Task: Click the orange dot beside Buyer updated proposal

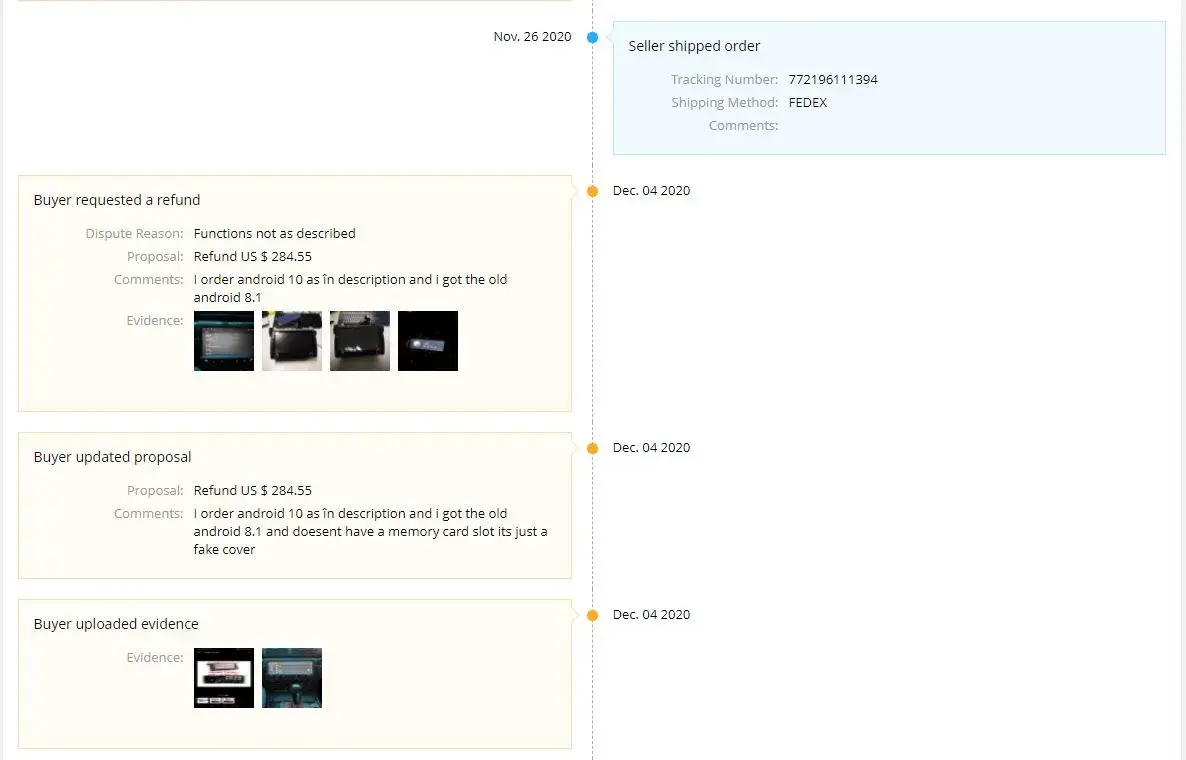Action: tap(592, 448)
